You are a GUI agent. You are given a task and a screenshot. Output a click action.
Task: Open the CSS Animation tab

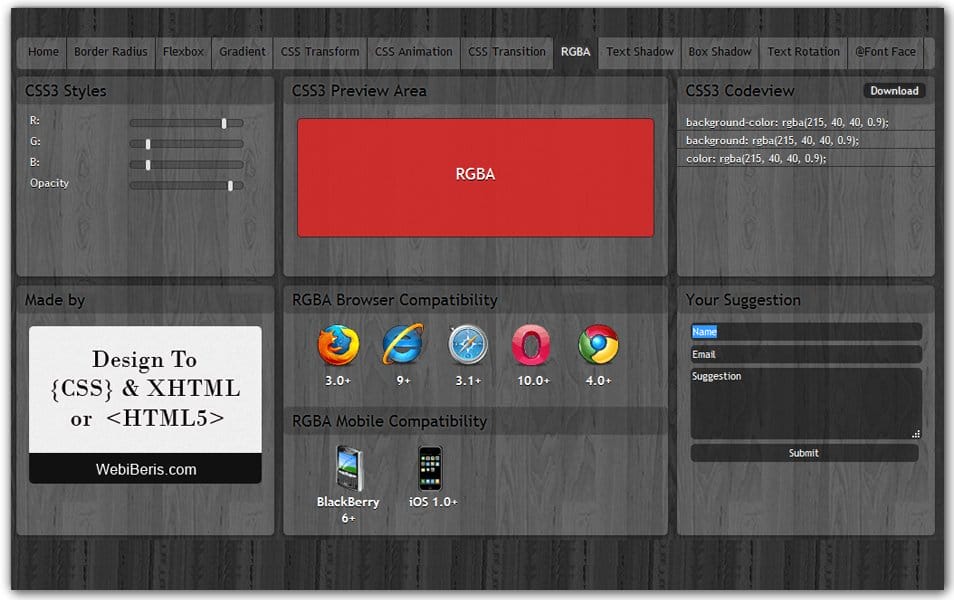click(413, 52)
